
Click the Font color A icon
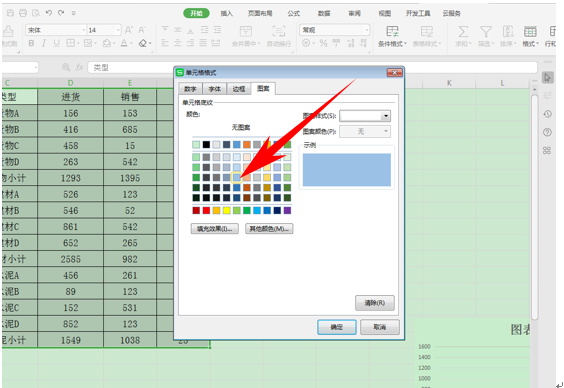coord(124,44)
